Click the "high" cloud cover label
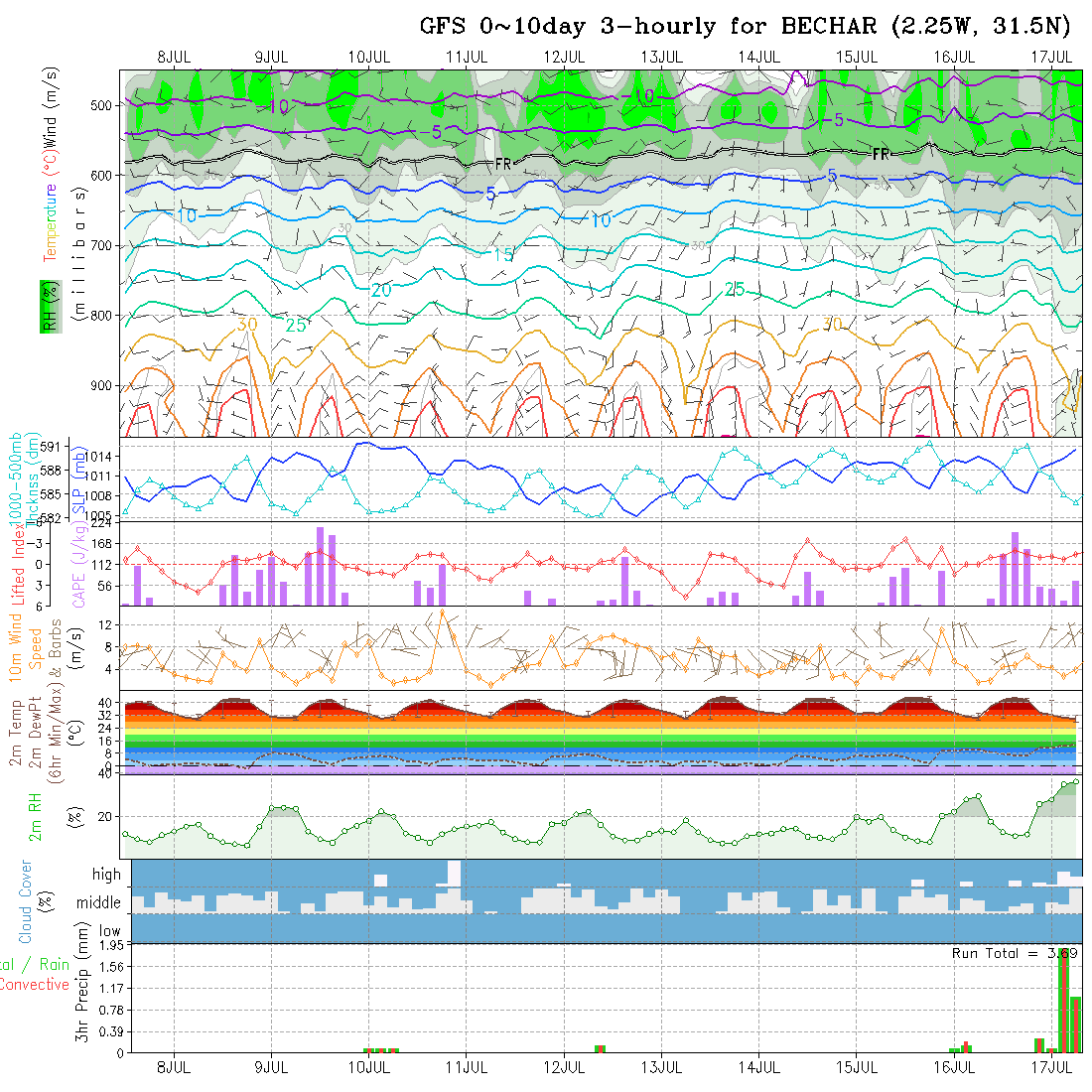1092x1092 pixels. pyautogui.click(x=106, y=875)
